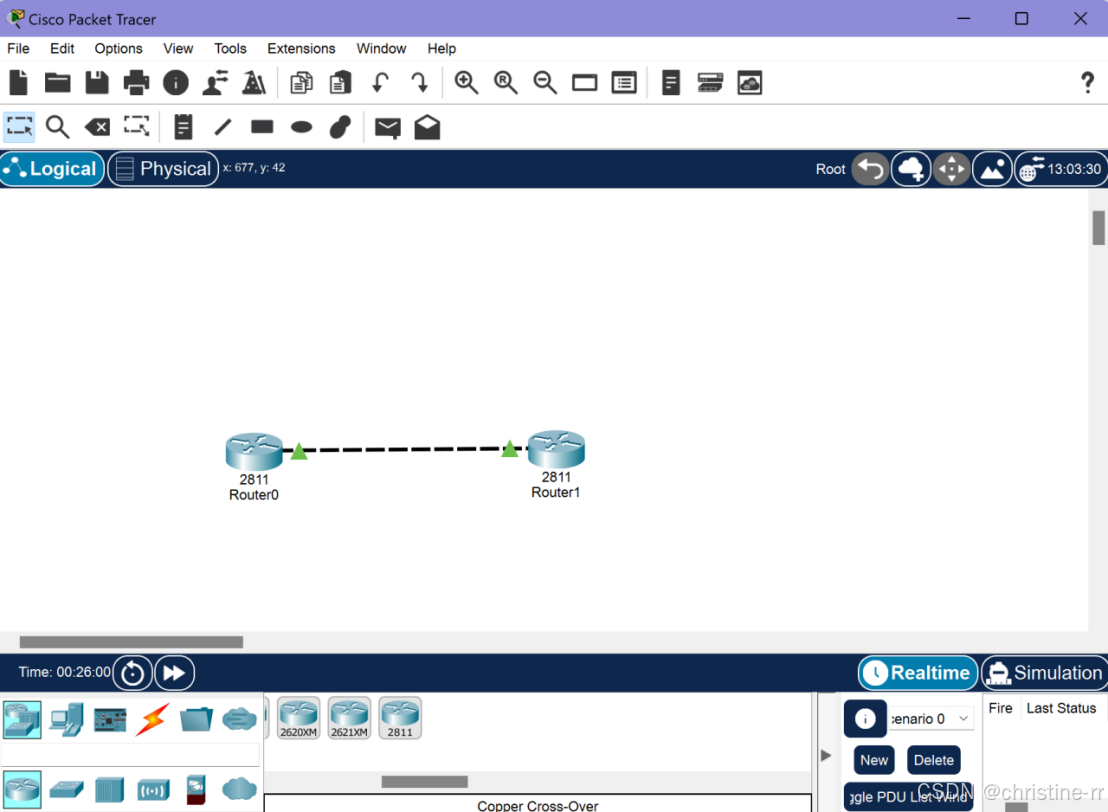Open the Extensions menu
This screenshot has width=1108, height=812.
coord(301,49)
